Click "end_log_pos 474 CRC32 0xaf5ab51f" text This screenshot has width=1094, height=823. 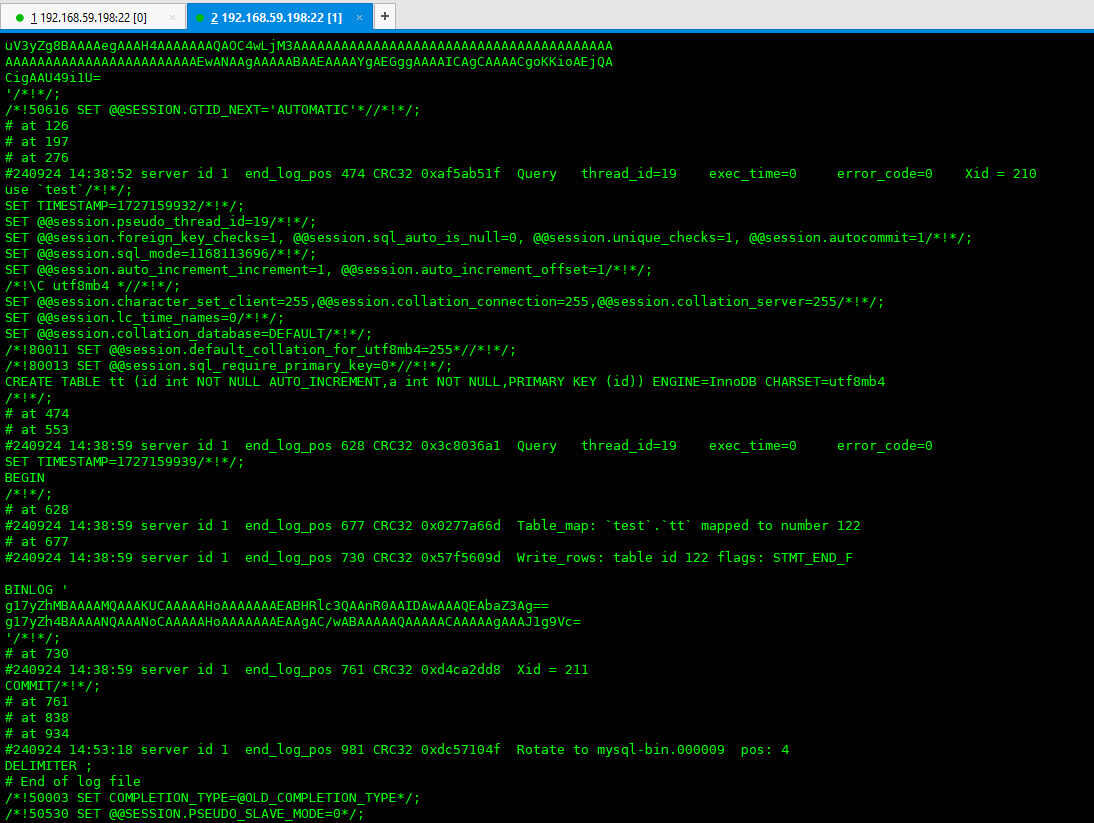point(373,174)
